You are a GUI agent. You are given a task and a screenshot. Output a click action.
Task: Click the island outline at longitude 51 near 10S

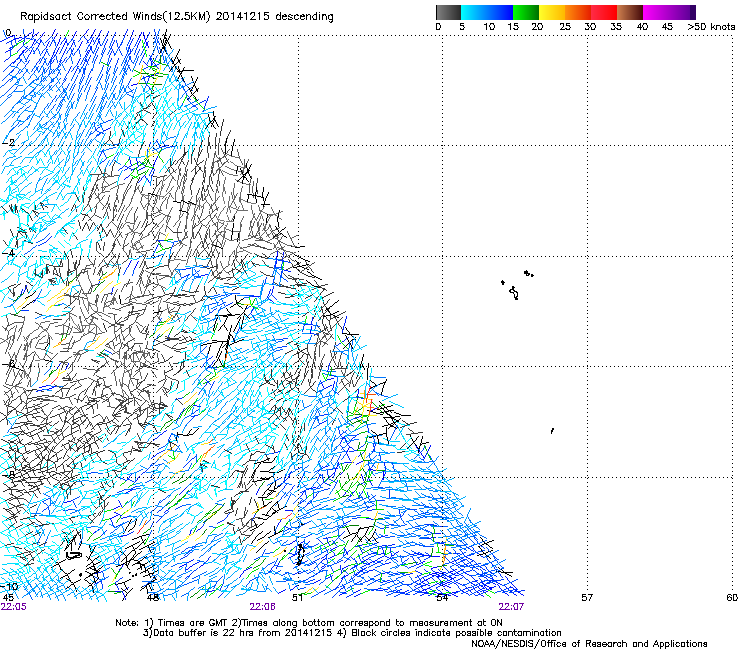coord(300,554)
